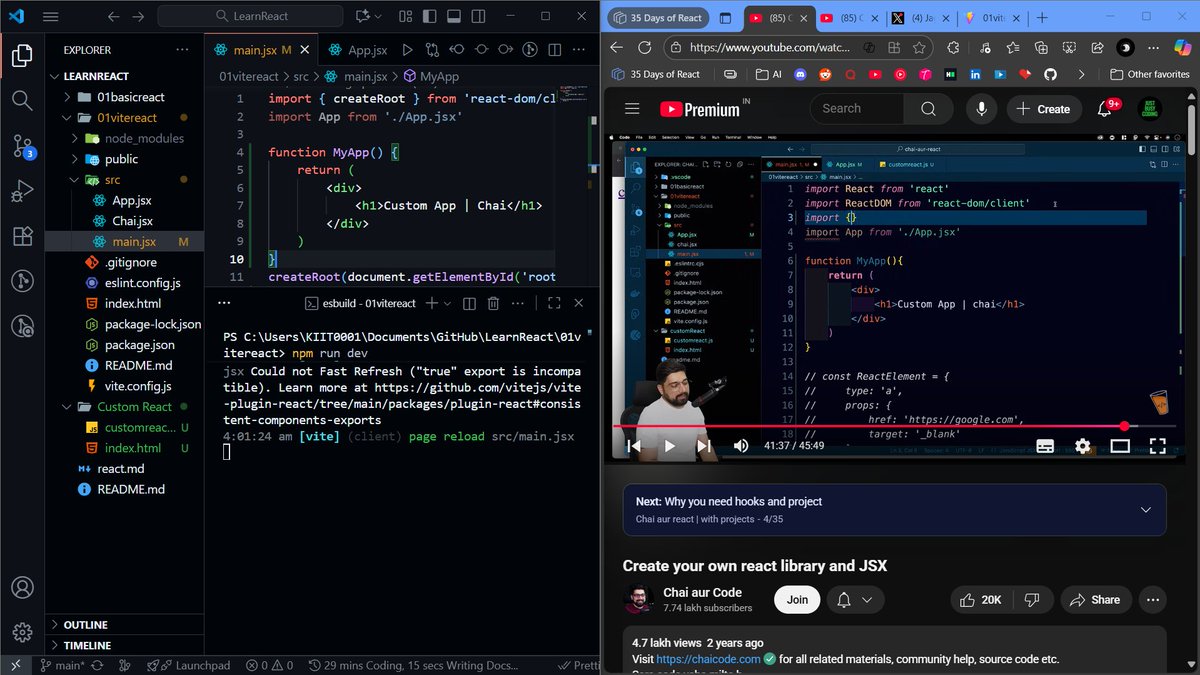Enter fullscreen in YouTube player

click(1157, 446)
